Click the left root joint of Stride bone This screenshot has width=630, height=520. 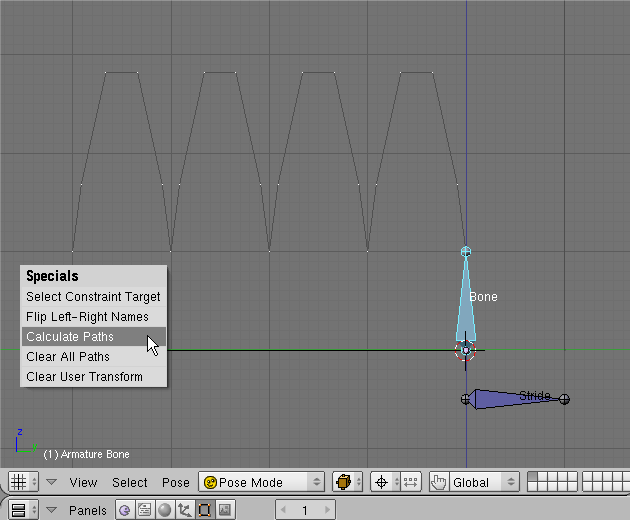465,399
